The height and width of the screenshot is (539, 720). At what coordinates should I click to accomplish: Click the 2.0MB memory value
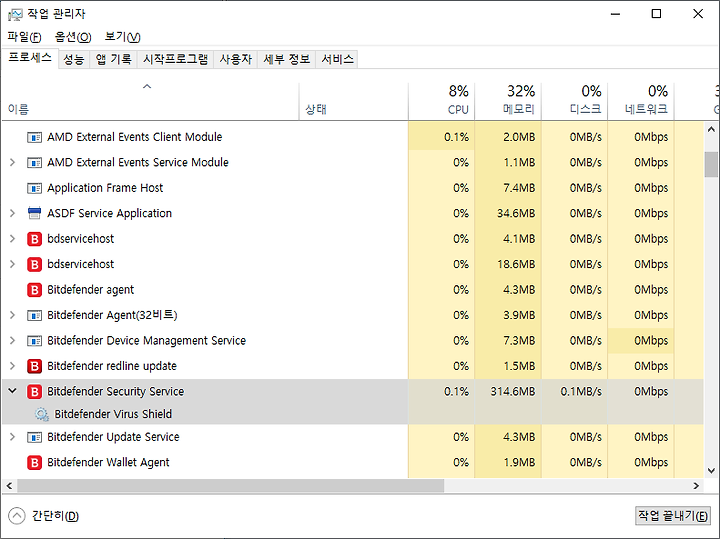[519, 137]
